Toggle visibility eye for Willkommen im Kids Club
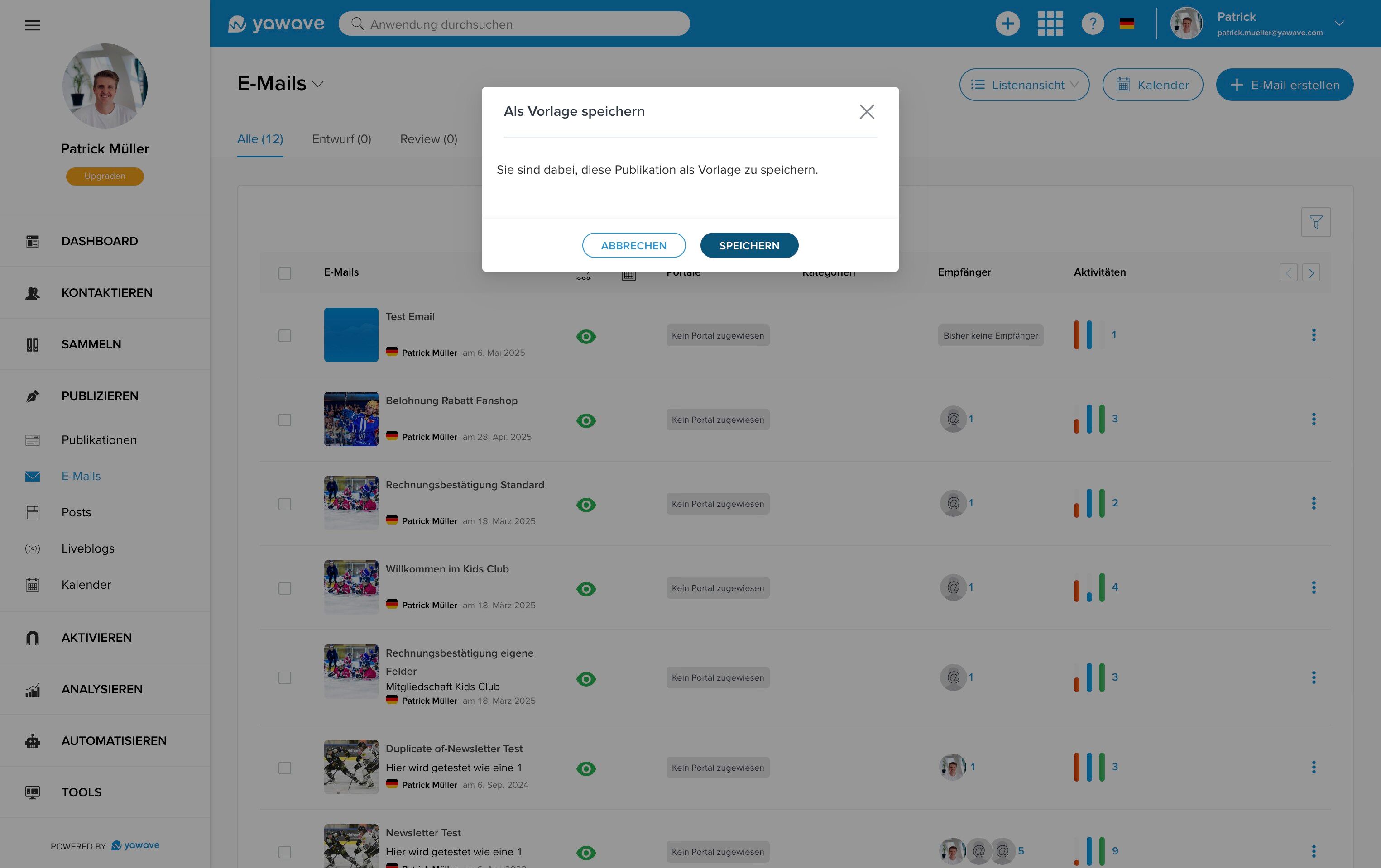 (585, 589)
